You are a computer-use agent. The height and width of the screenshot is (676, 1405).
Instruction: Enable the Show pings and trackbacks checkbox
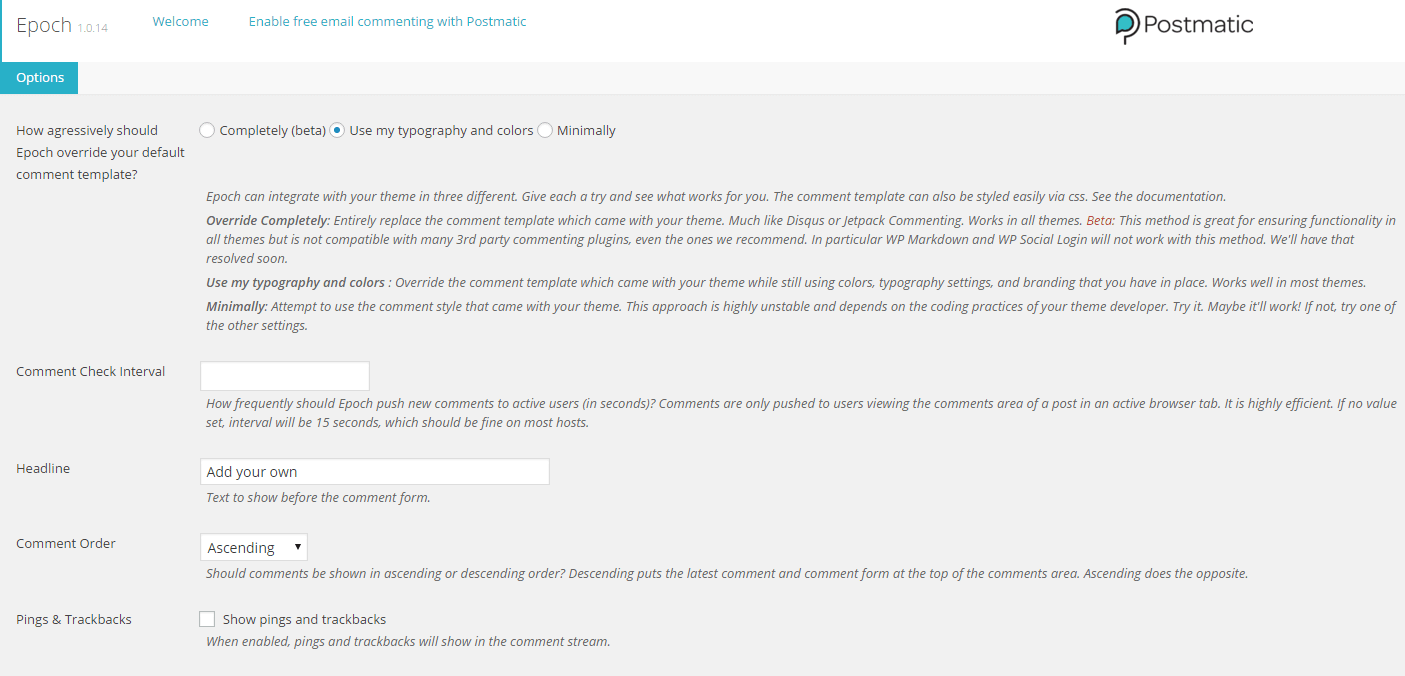pos(207,619)
